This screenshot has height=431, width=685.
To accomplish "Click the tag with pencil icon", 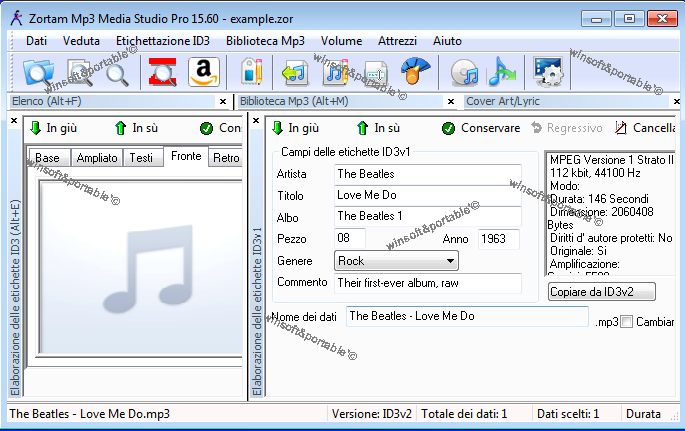I will coord(252,72).
